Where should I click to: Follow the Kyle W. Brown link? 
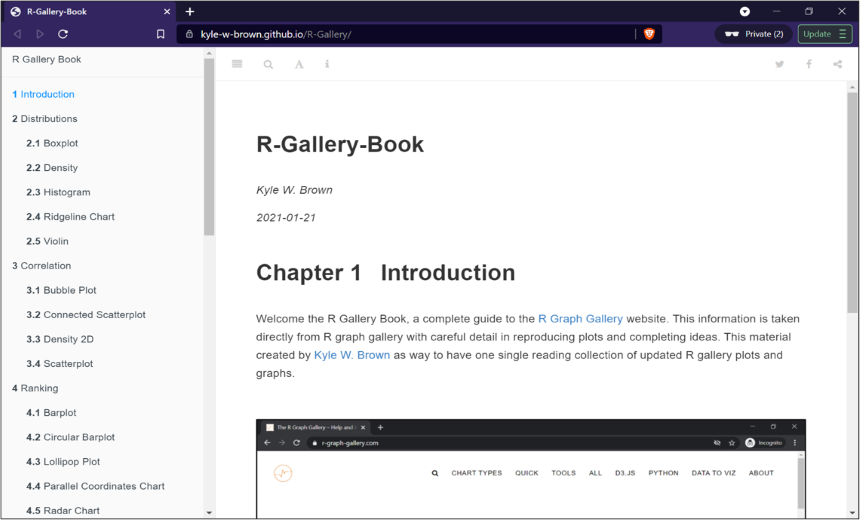click(352, 355)
